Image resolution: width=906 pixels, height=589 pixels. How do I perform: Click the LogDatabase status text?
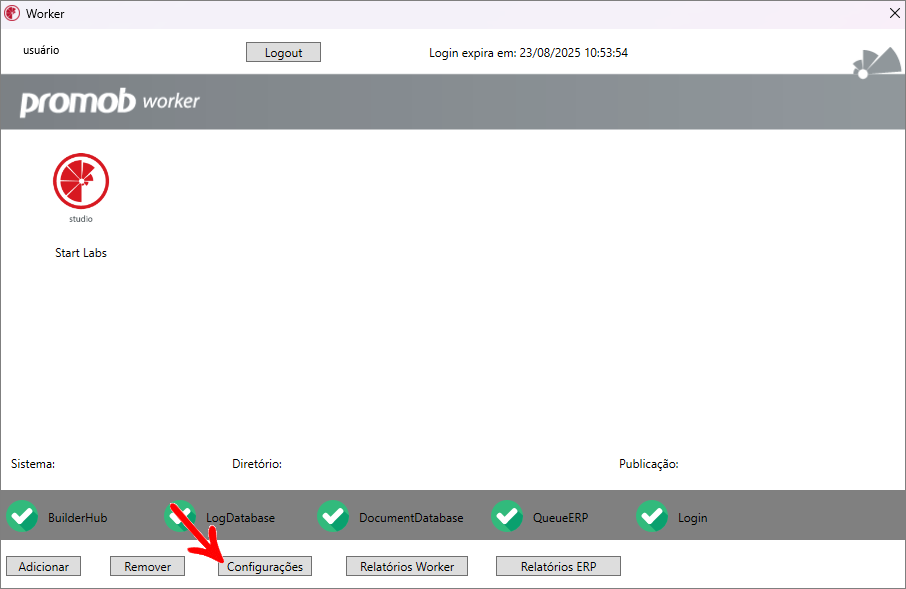coord(240,518)
